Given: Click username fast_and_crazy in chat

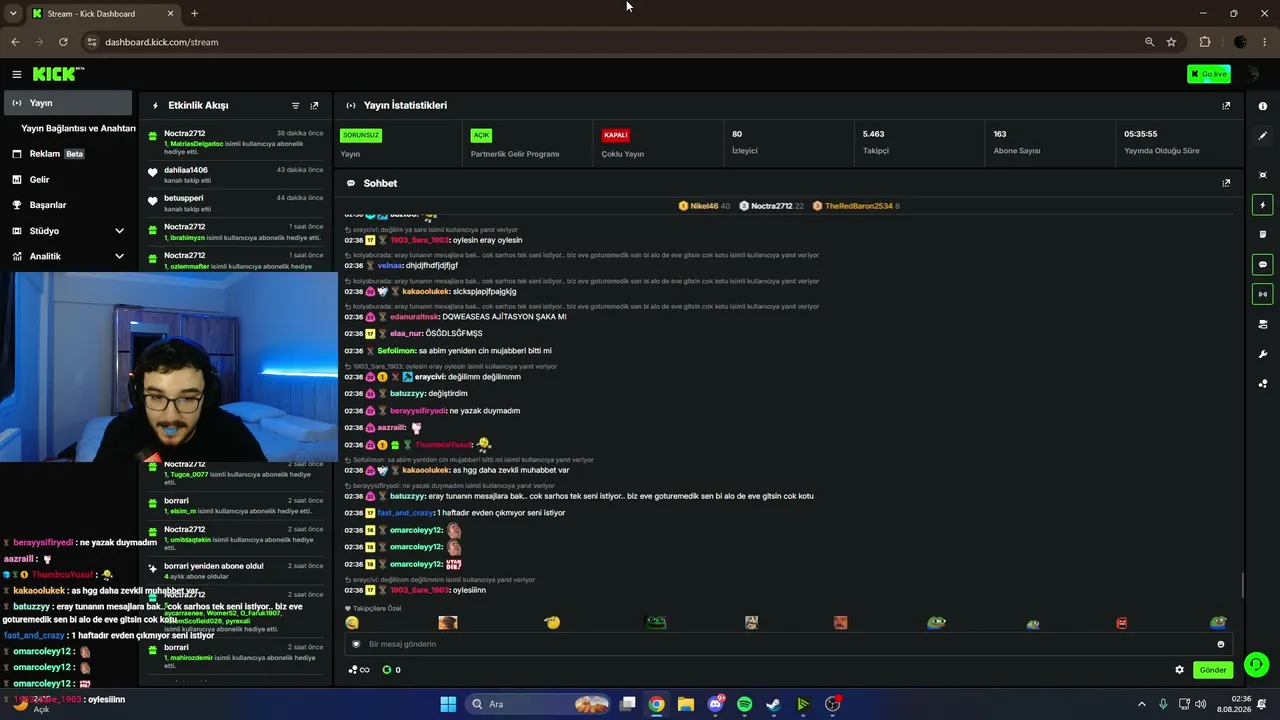Looking at the screenshot, I should tap(405, 513).
